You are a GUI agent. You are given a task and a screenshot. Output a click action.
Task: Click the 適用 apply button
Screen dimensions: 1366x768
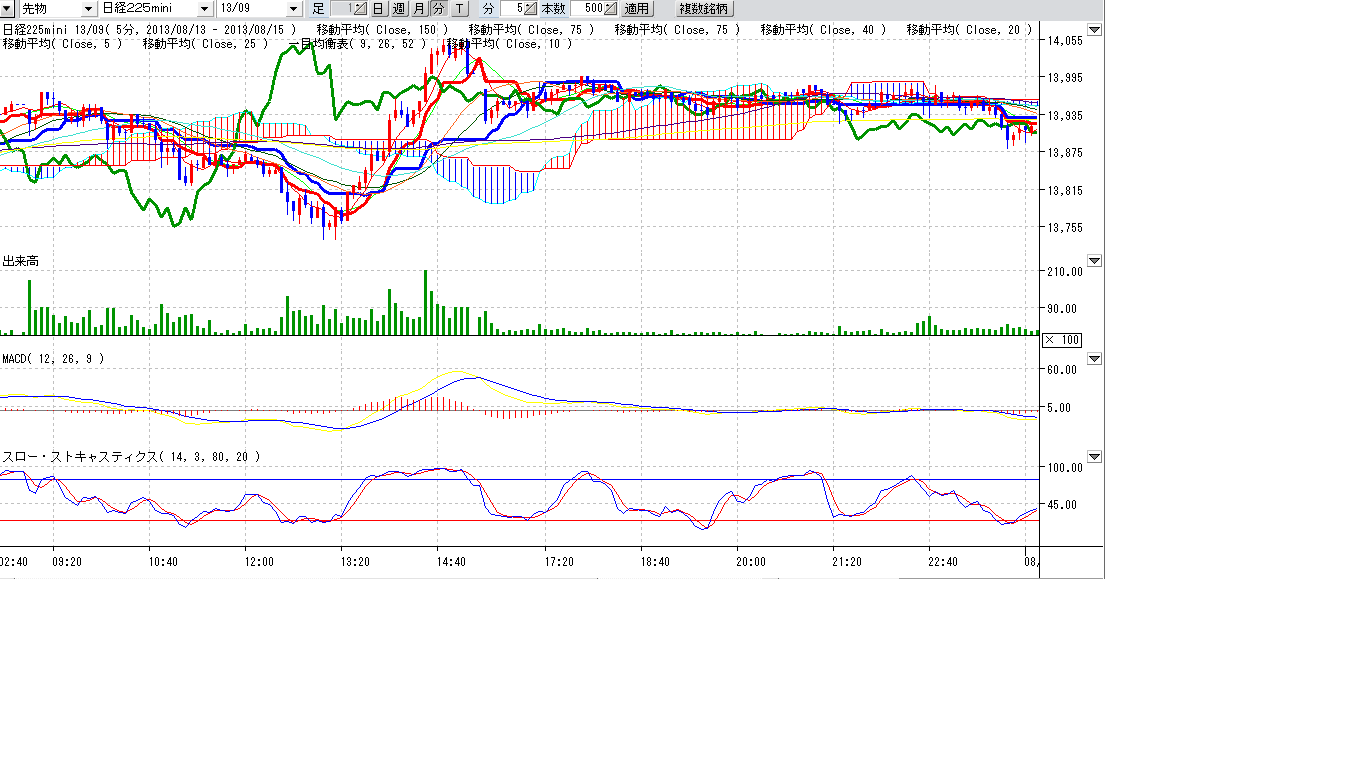pos(637,8)
